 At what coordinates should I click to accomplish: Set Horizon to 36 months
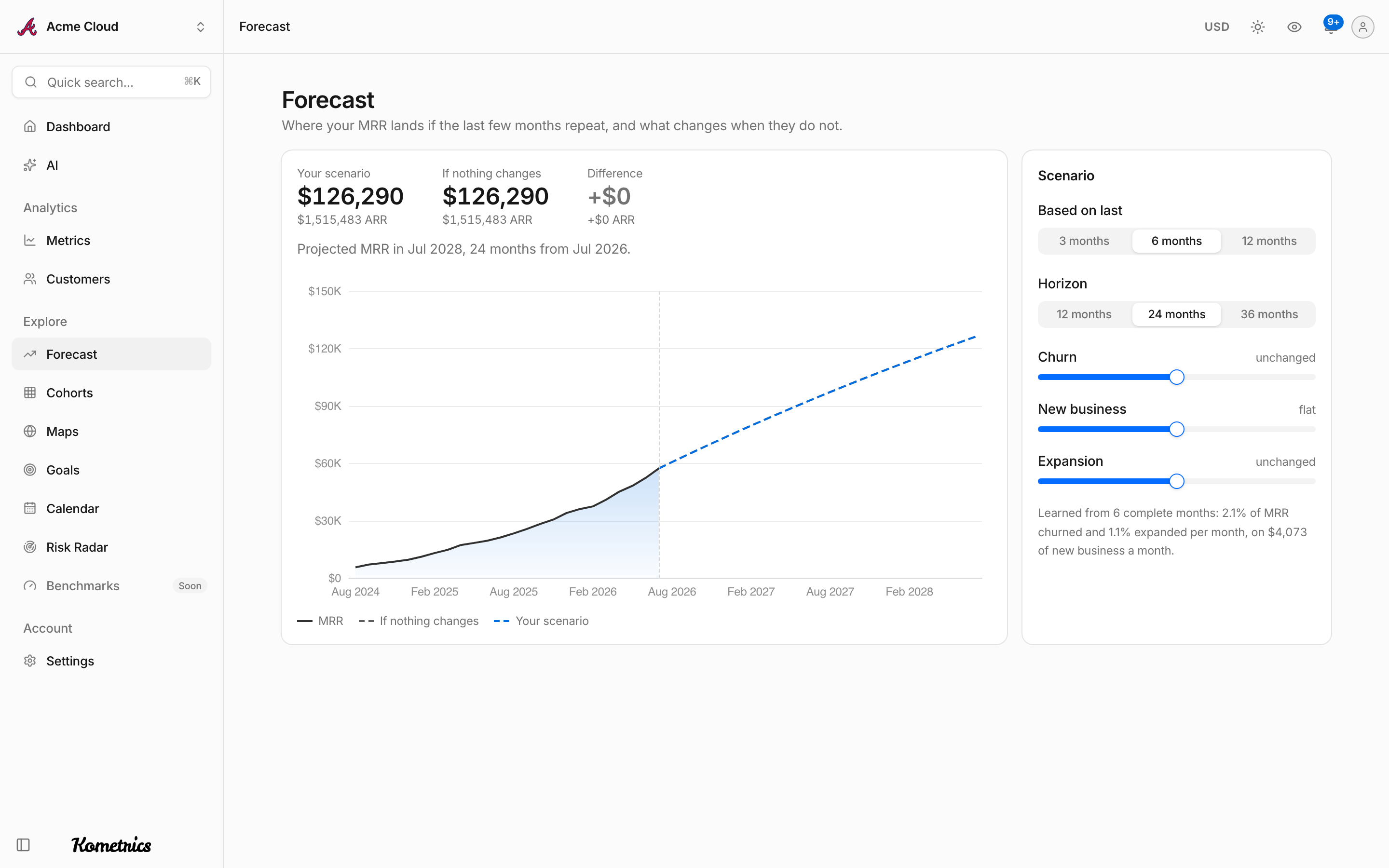pos(1268,314)
